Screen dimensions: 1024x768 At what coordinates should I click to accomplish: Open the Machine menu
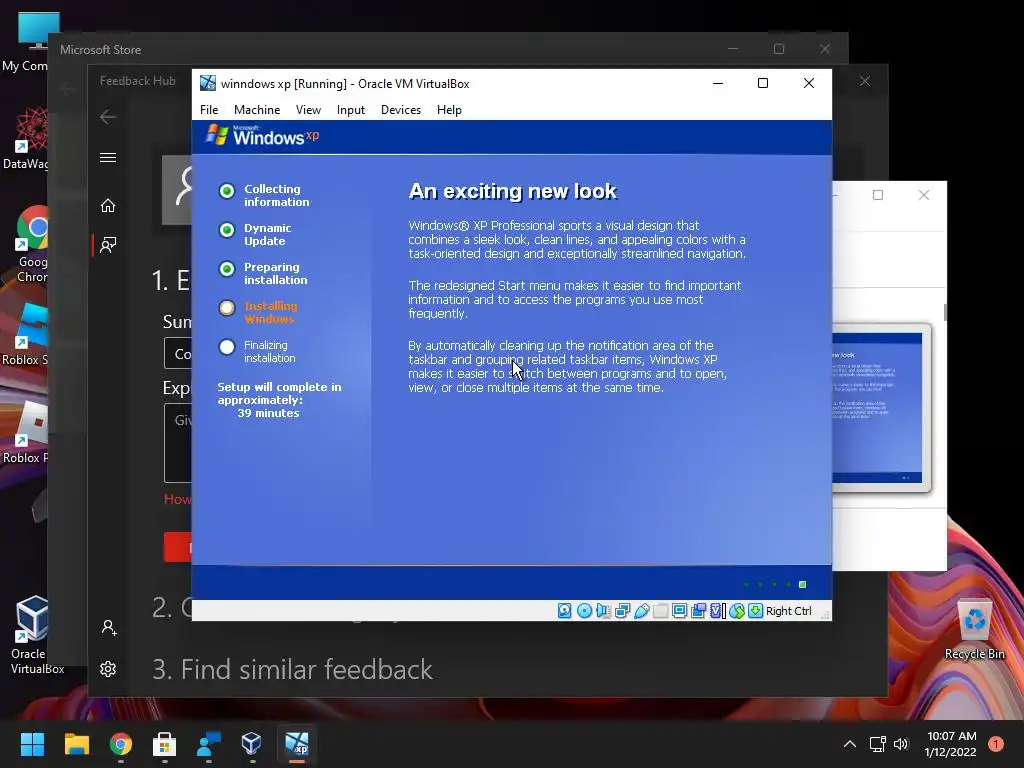pyautogui.click(x=257, y=110)
